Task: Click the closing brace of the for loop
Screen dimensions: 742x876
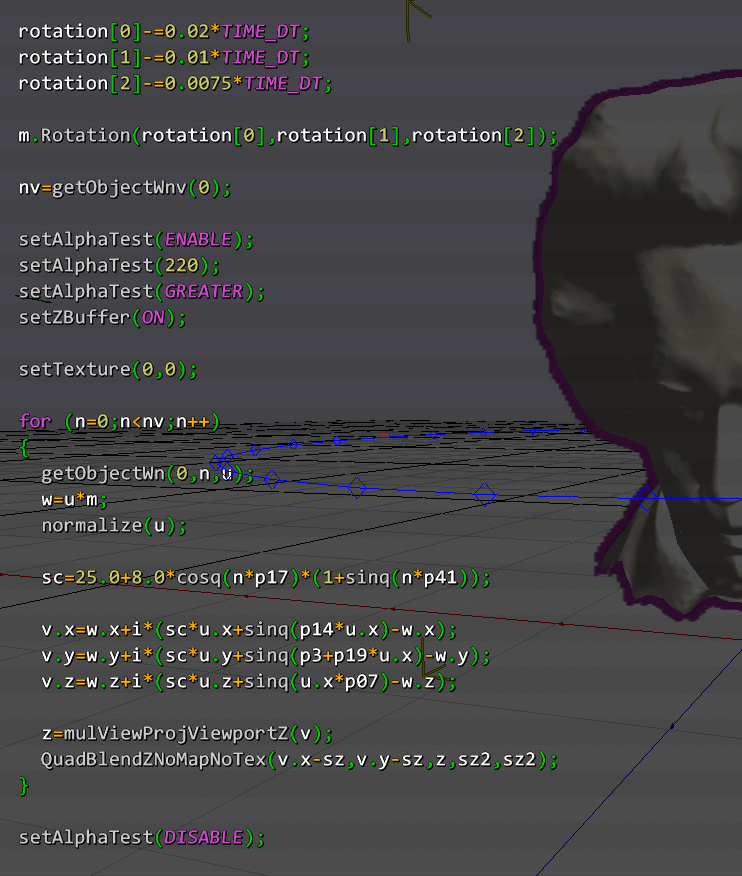Action: [x=23, y=785]
